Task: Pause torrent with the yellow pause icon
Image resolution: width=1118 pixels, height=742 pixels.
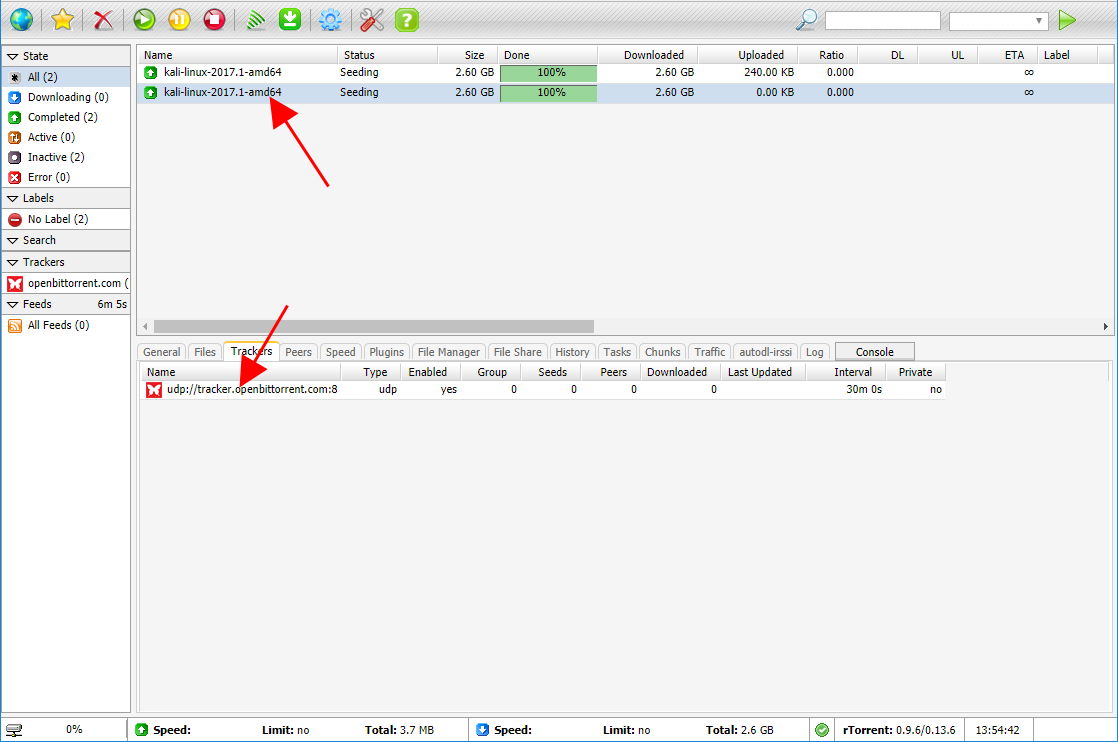Action: pyautogui.click(x=179, y=19)
